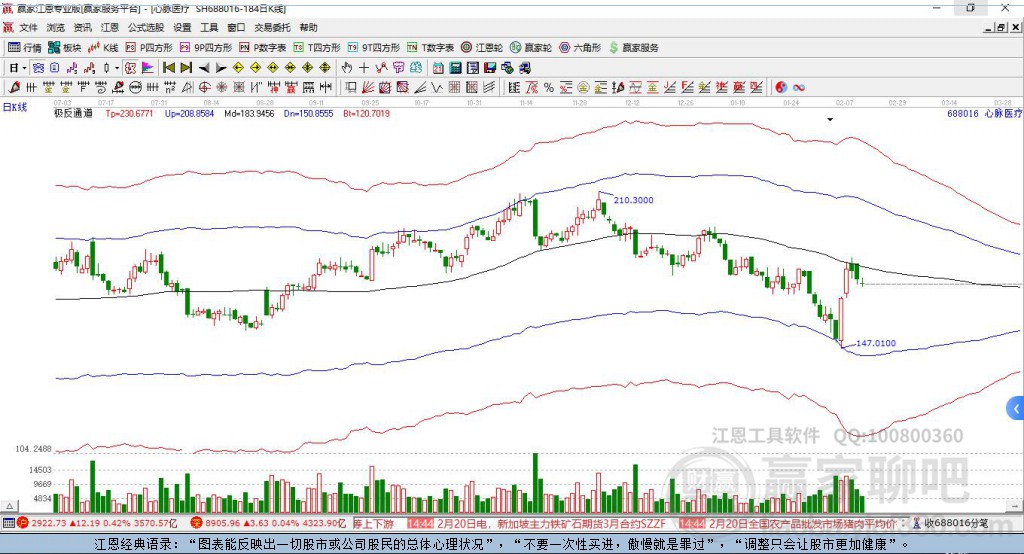Viewport: 1024px width, 554px height.
Task: Open the 公式选股 menu
Action: coord(146,27)
